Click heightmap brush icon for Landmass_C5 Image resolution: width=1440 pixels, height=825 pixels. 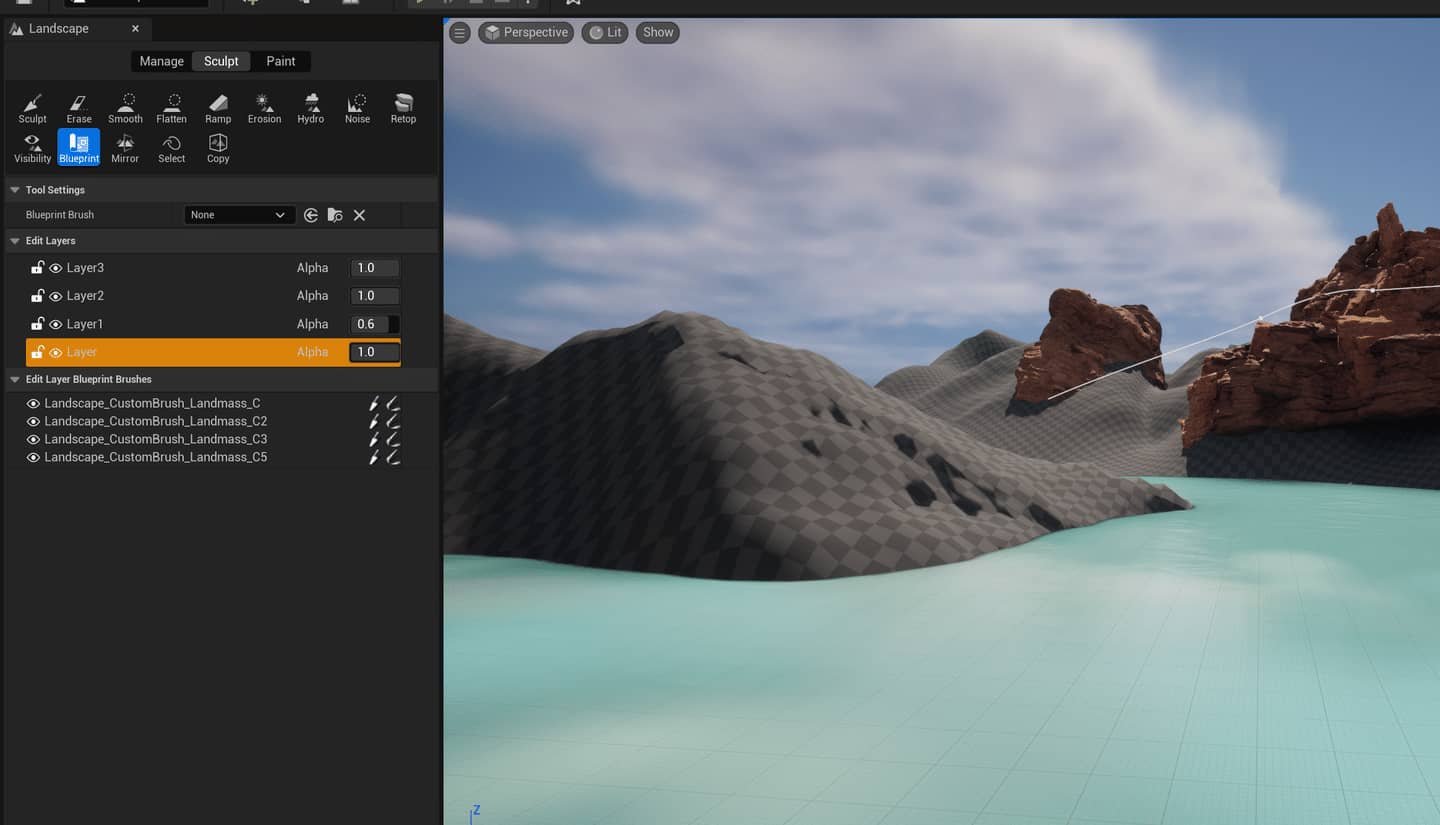[374, 457]
